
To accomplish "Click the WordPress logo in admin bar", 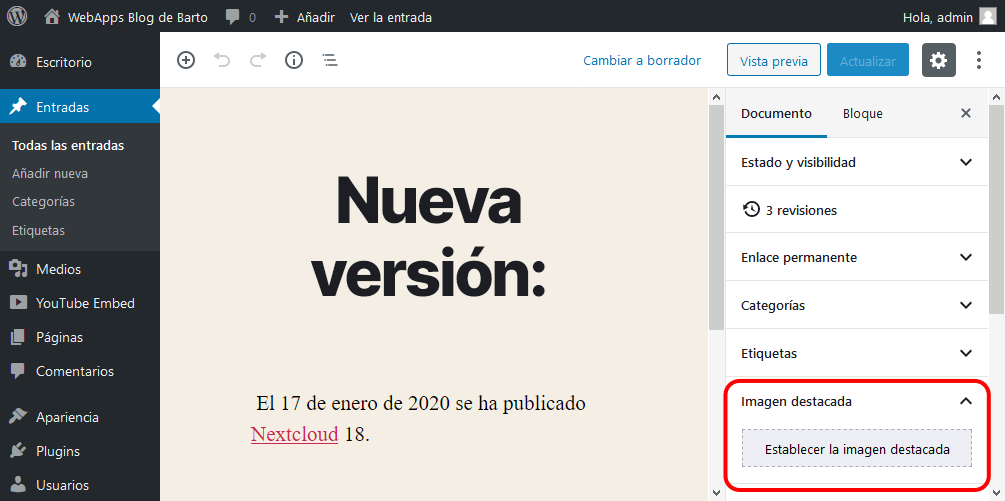I will click(x=17, y=16).
